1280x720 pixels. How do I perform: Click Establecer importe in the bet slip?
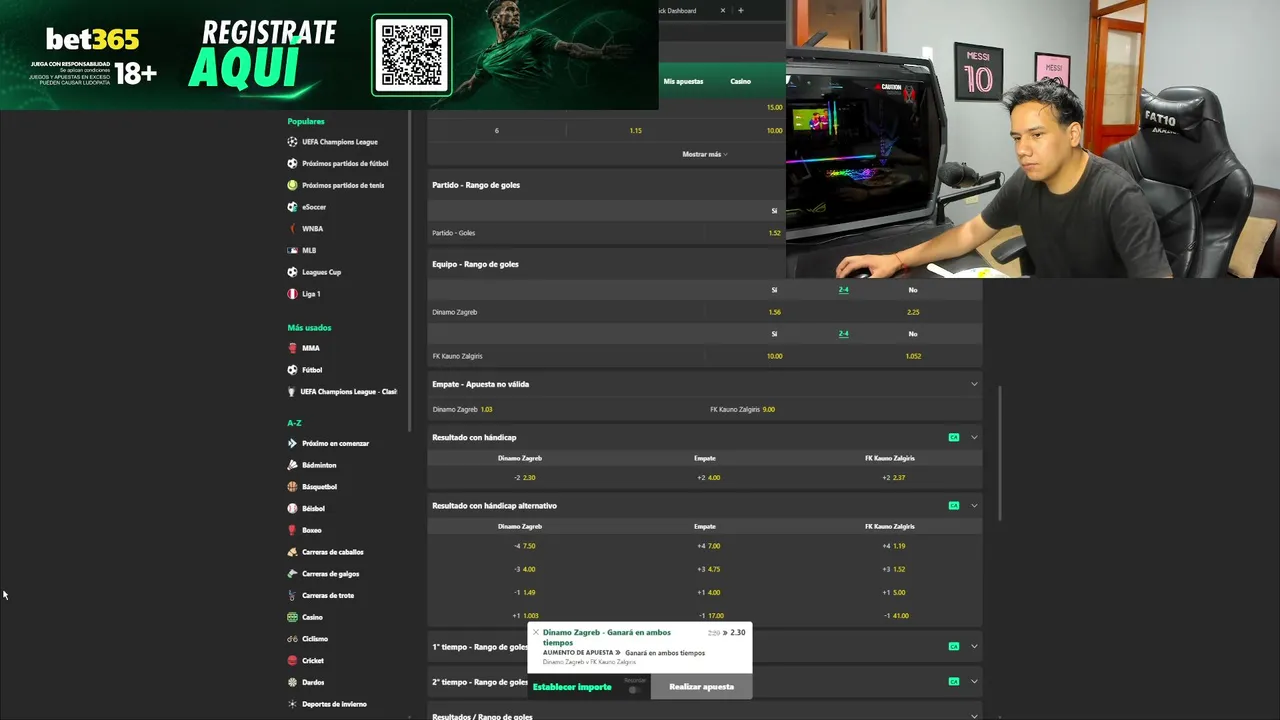pyautogui.click(x=572, y=687)
